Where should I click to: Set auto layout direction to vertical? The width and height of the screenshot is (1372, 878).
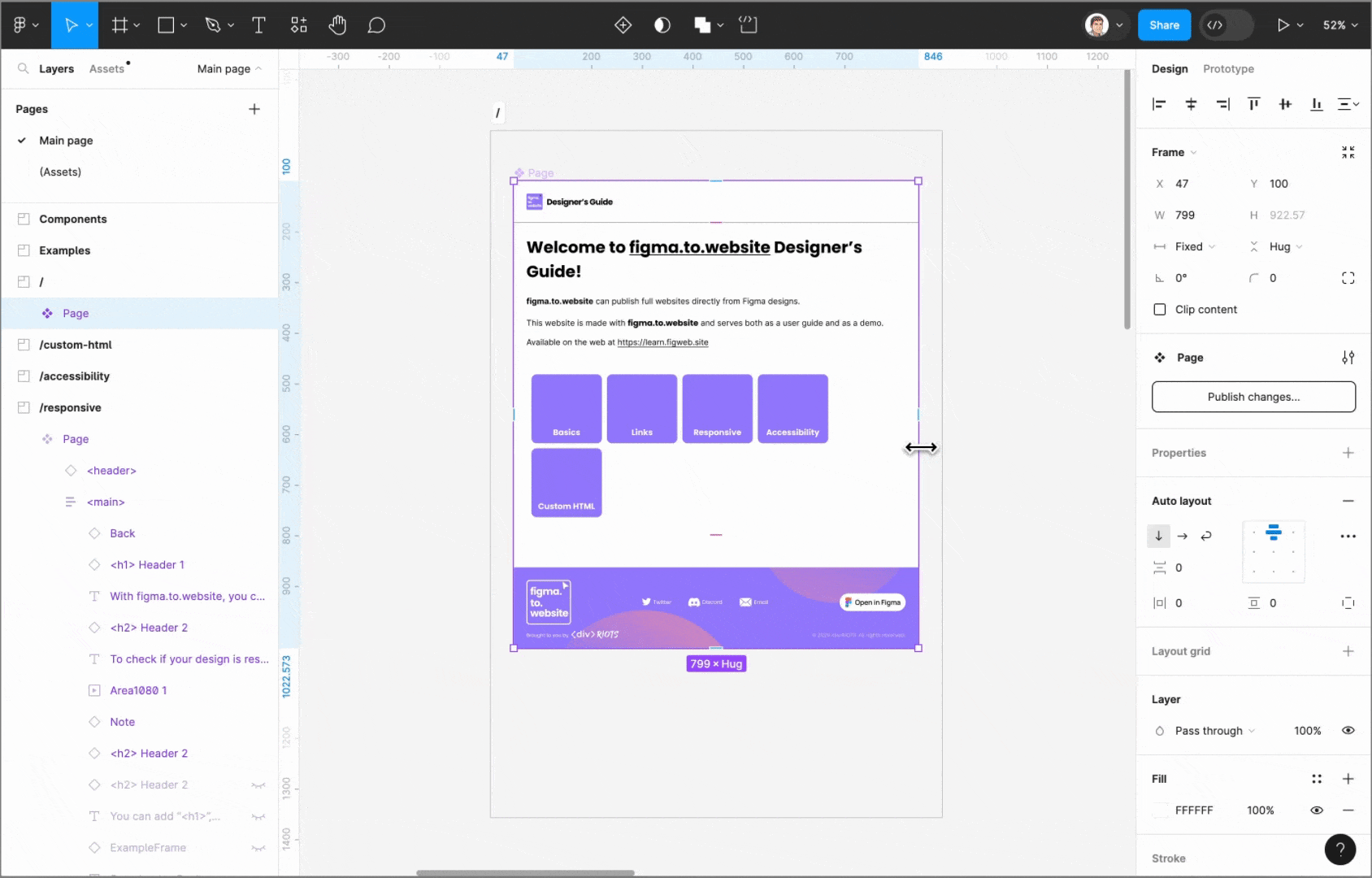coord(1159,536)
